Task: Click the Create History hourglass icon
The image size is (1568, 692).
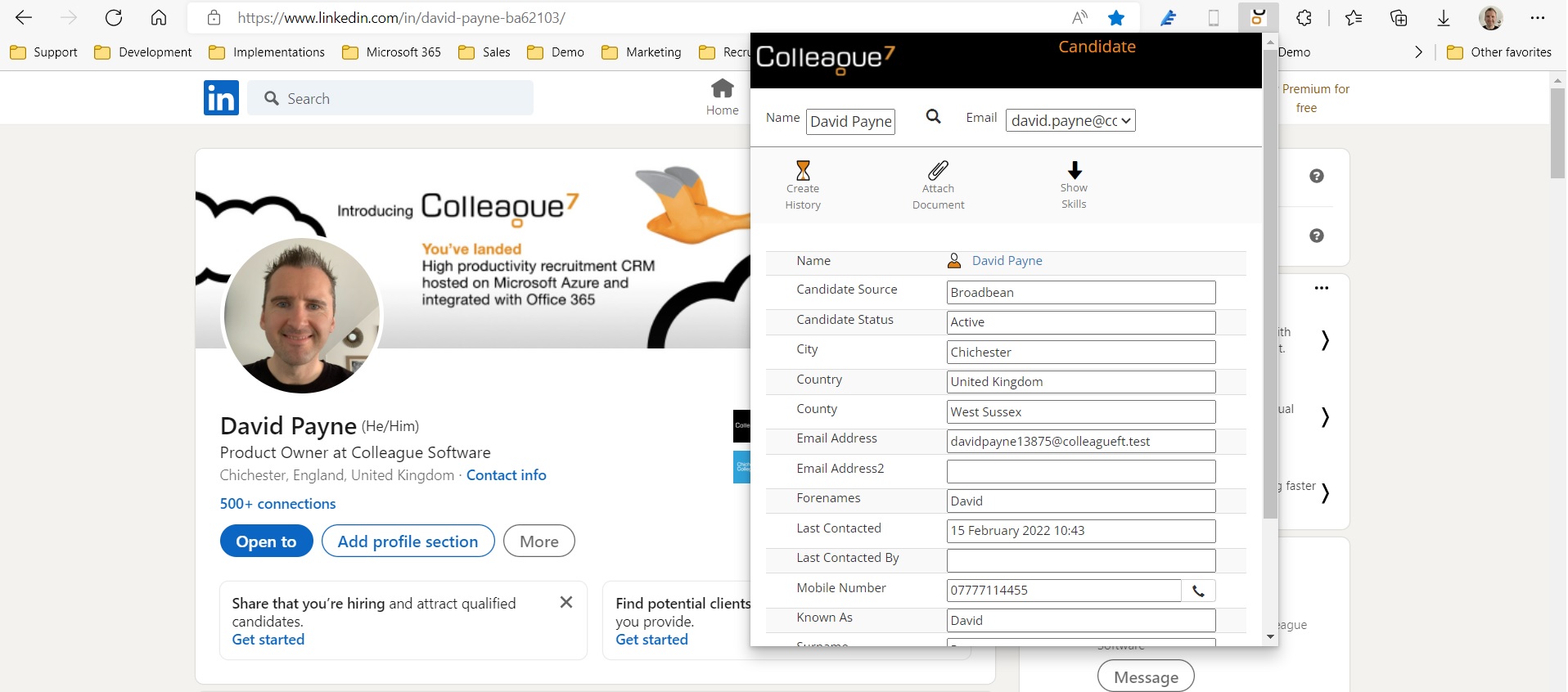Action: click(x=803, y=171)
